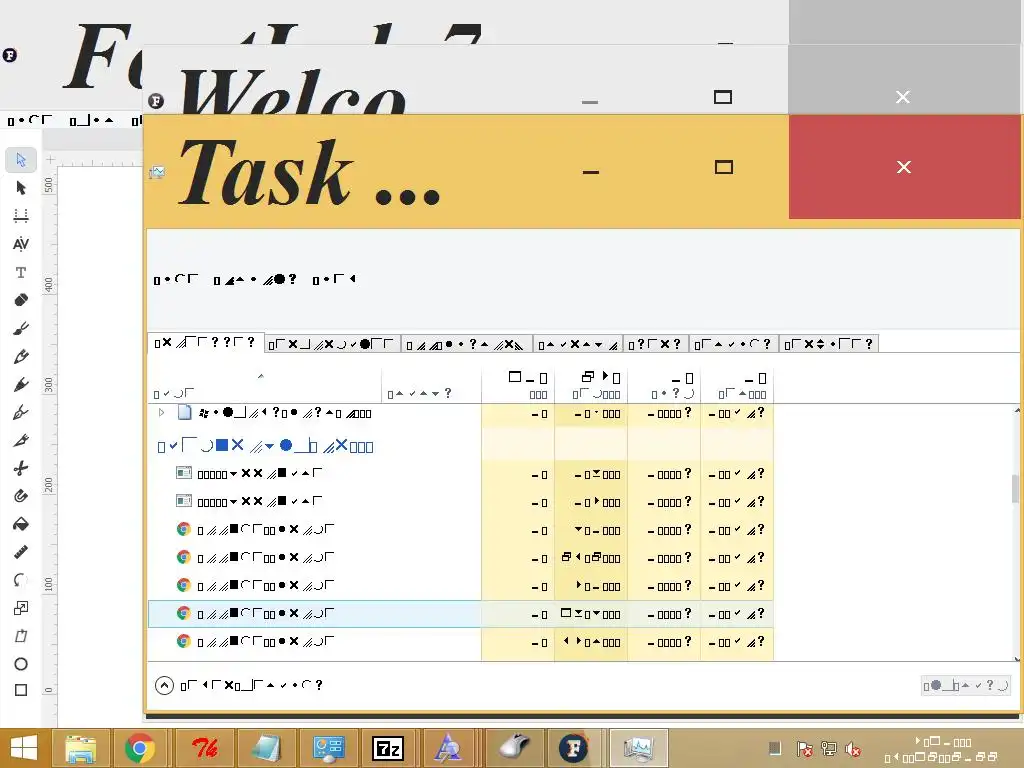Sort by the Name column header
Image resolution: width=1024 pixels, height=768 pixels.
tap(264, 385)
